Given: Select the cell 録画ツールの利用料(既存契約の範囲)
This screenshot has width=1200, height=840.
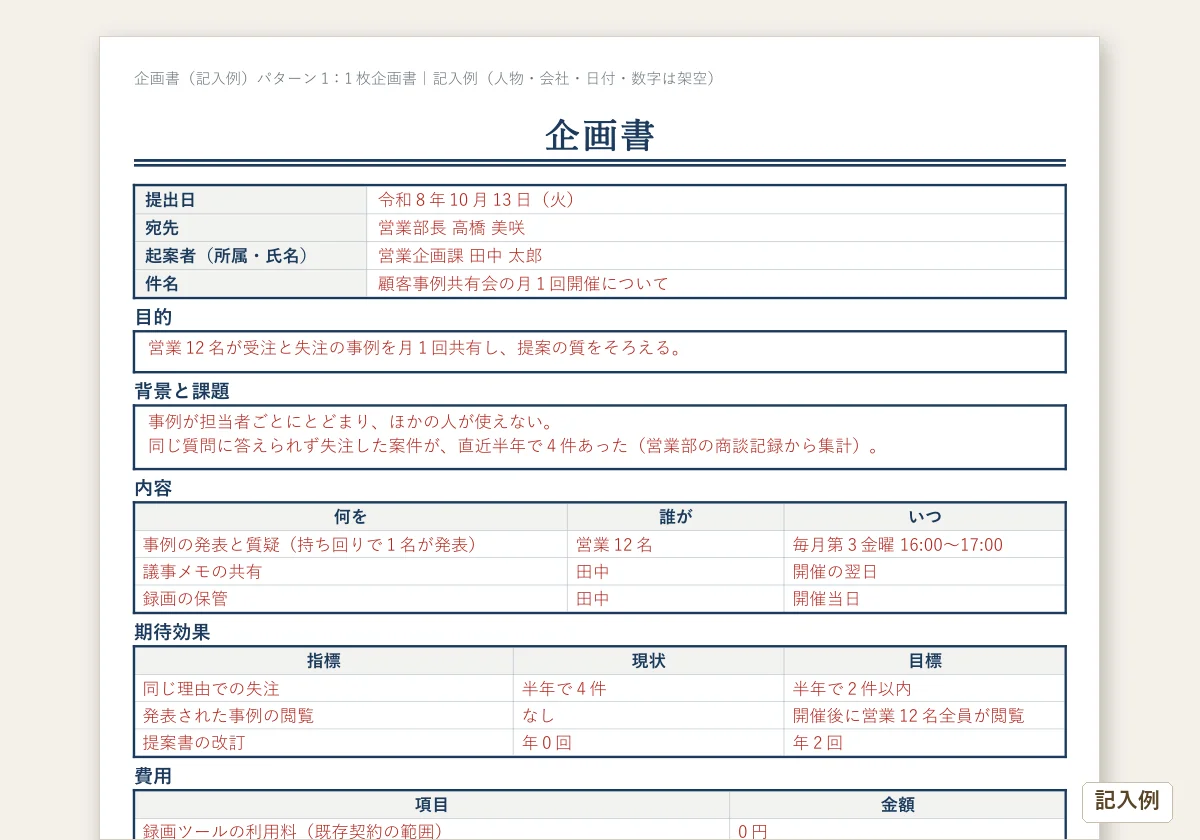Looking at the screenshot, I should tap(432, 830).
